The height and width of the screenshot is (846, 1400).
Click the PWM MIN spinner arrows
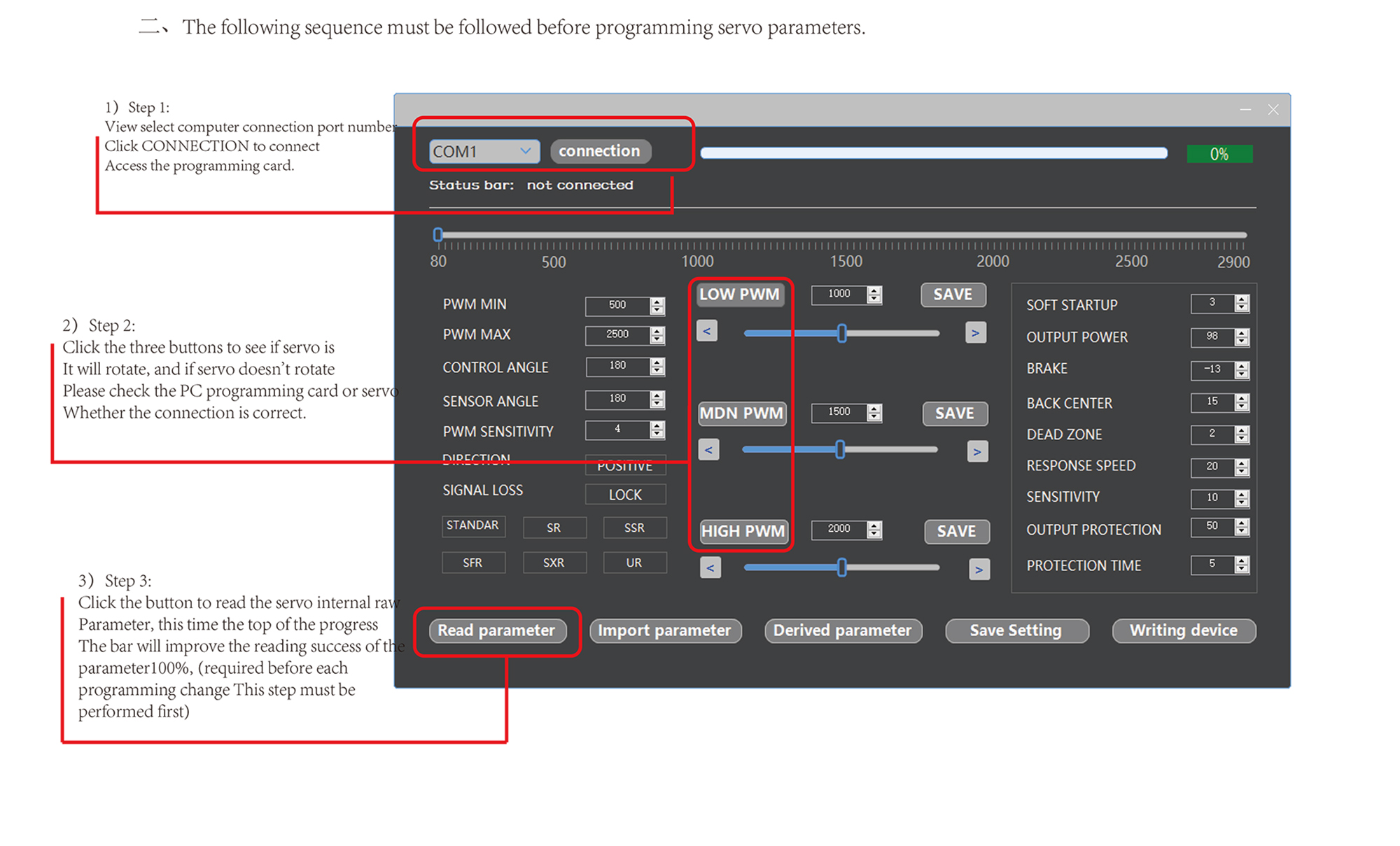coord(657,306)
